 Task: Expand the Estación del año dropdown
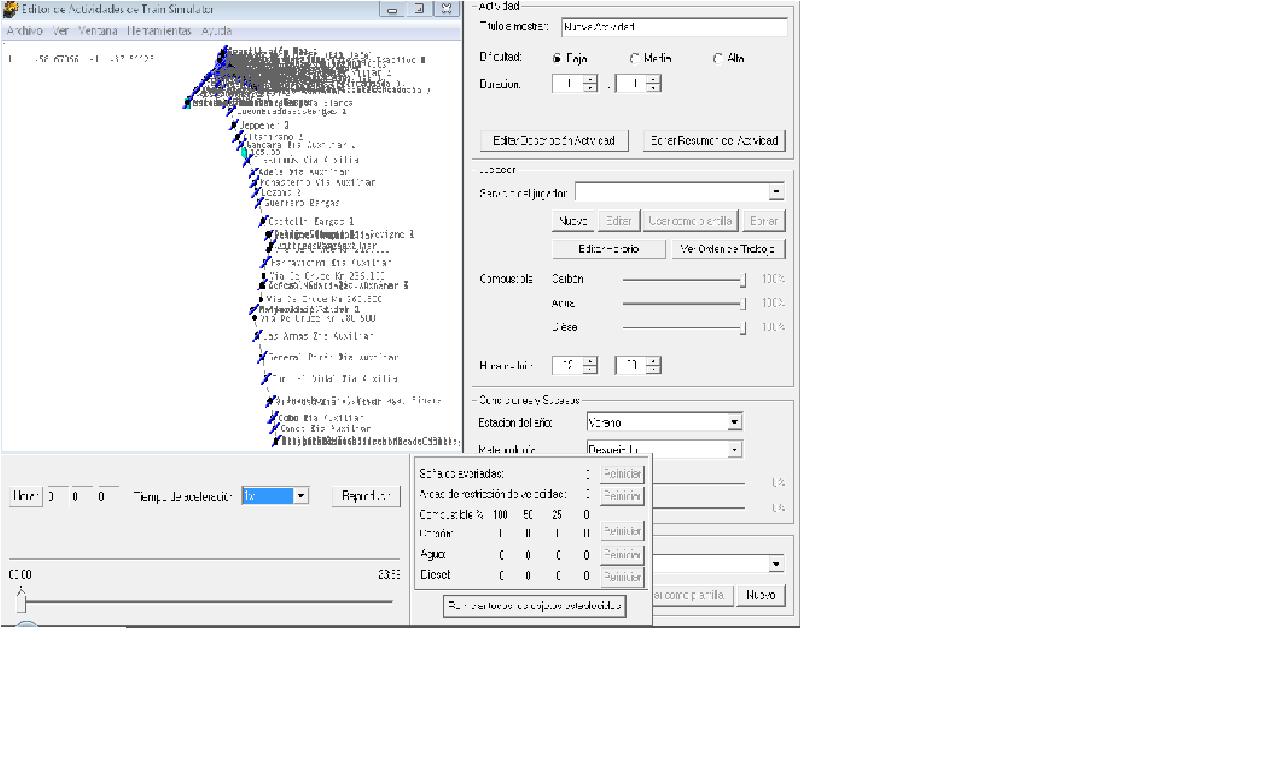734,423
